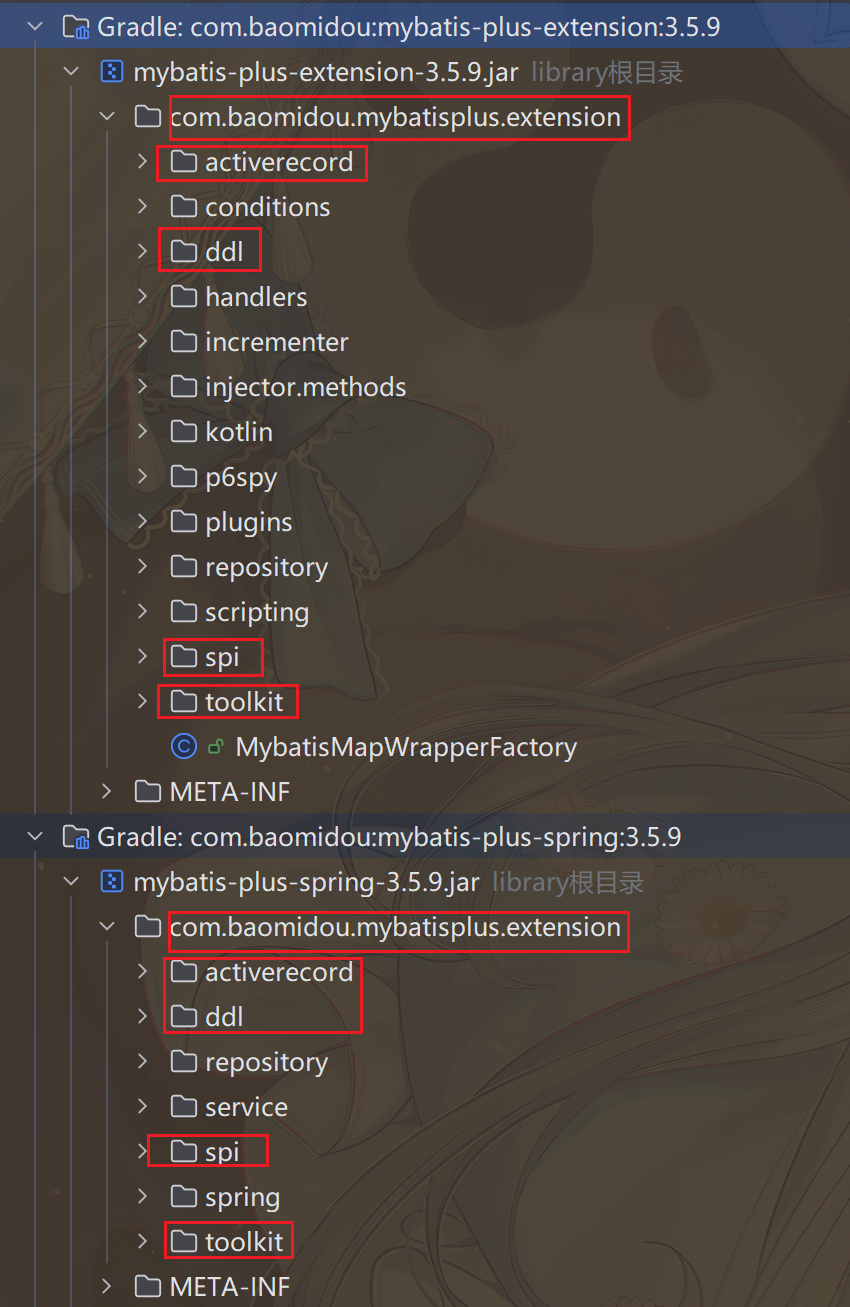
Task: Select repository package in the spring jar
Action: point(266,1062)
